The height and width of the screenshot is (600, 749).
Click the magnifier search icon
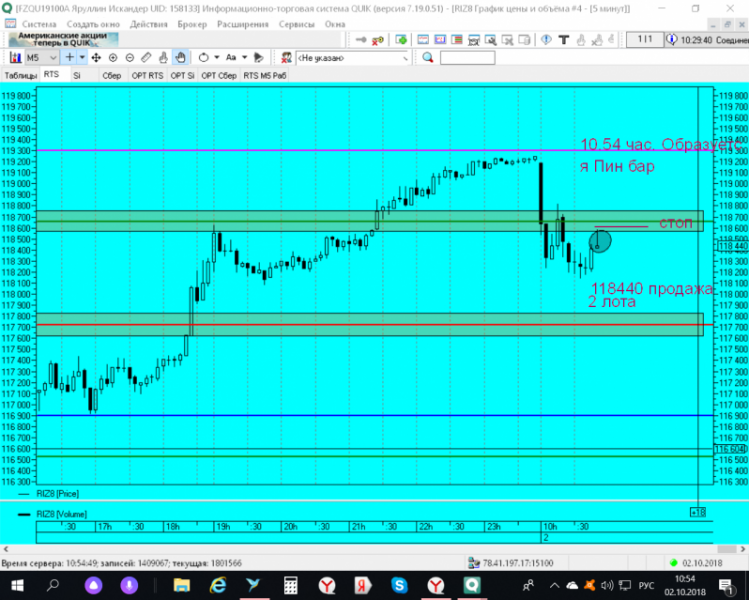428,58
